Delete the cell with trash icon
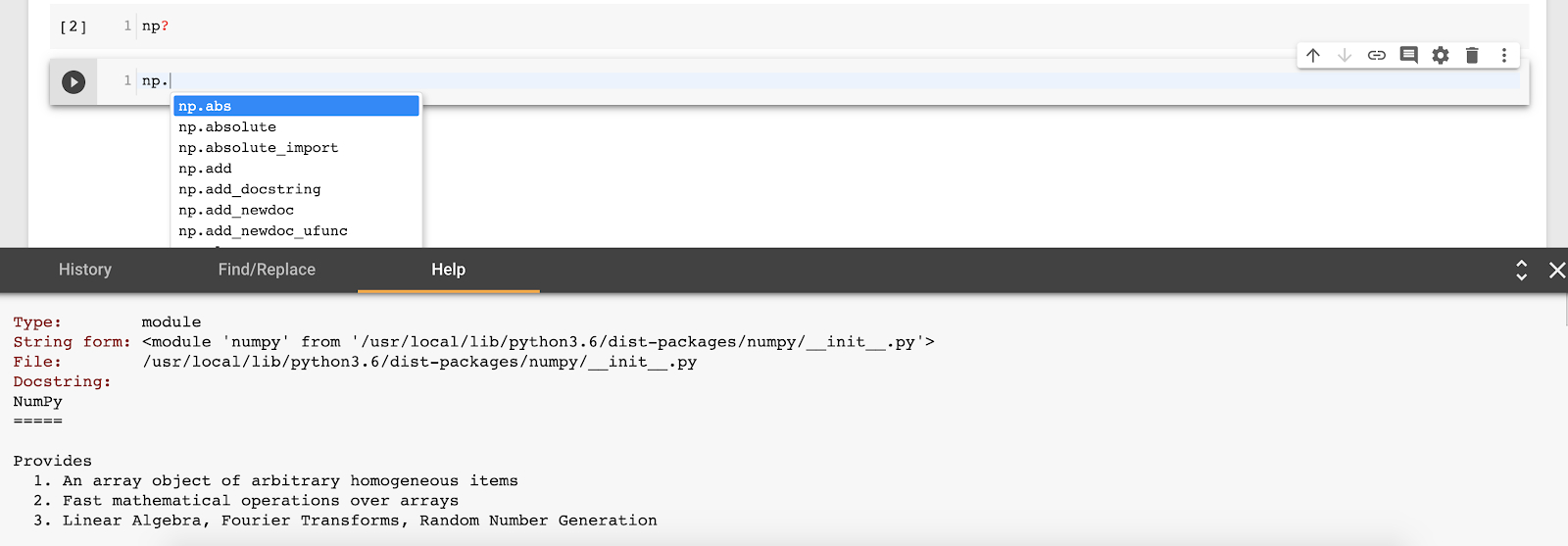This screenshot has height=546, width=1568. click(1472, 56)
